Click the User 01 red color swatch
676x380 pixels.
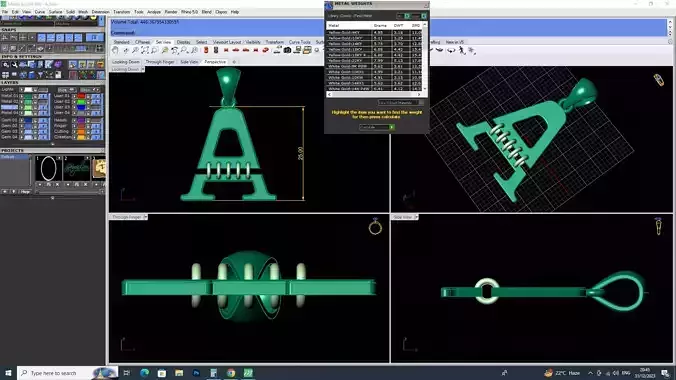(x=81, y=96)
